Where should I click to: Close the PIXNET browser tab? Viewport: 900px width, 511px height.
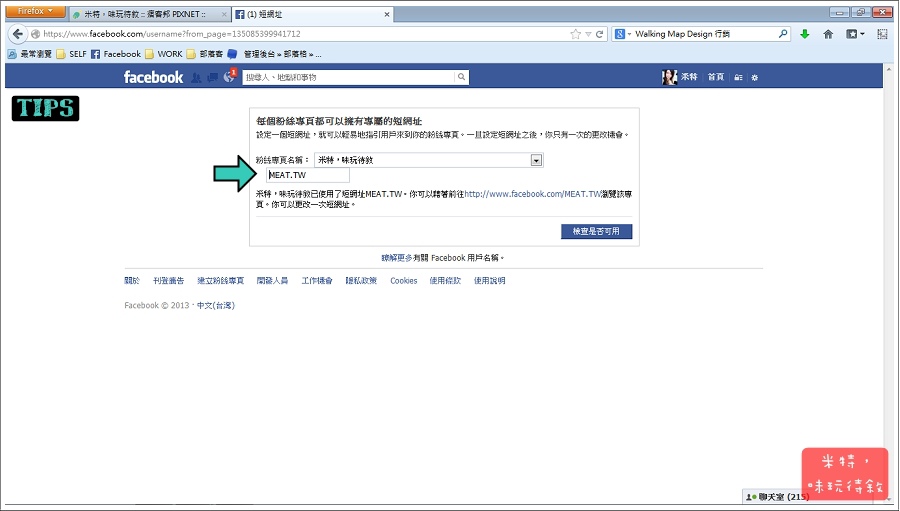[224, 14]
